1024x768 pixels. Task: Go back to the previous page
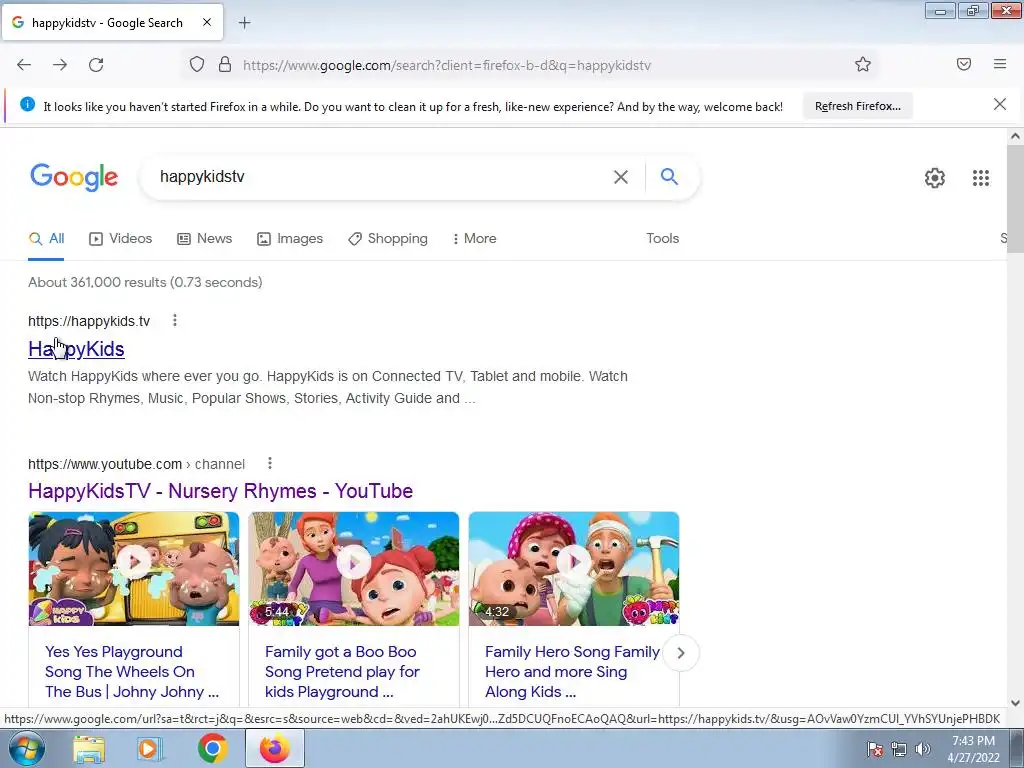[x=24, y=65]
